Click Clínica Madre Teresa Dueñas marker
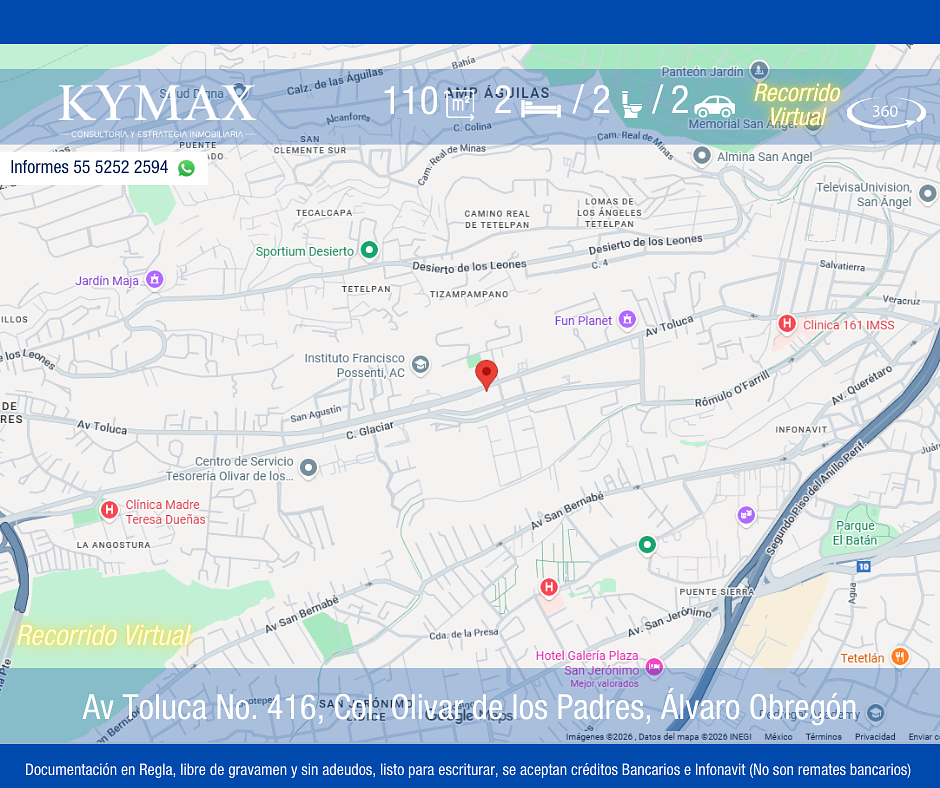Viewport: 940px width, 788px height. point(109,511)
